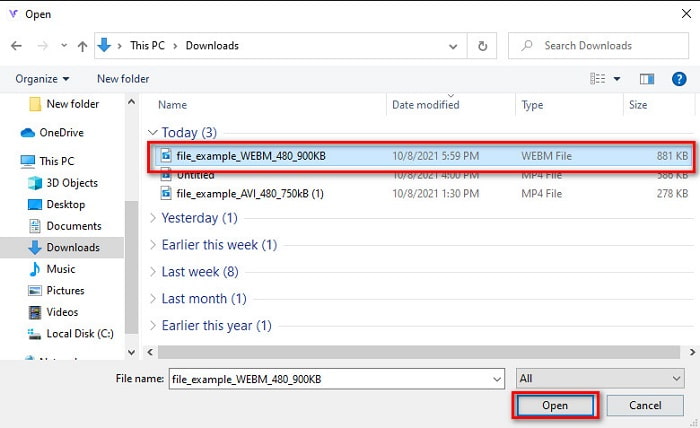Select OneDrive in the navigation pane
700x428 pixels.
(61, 132)
